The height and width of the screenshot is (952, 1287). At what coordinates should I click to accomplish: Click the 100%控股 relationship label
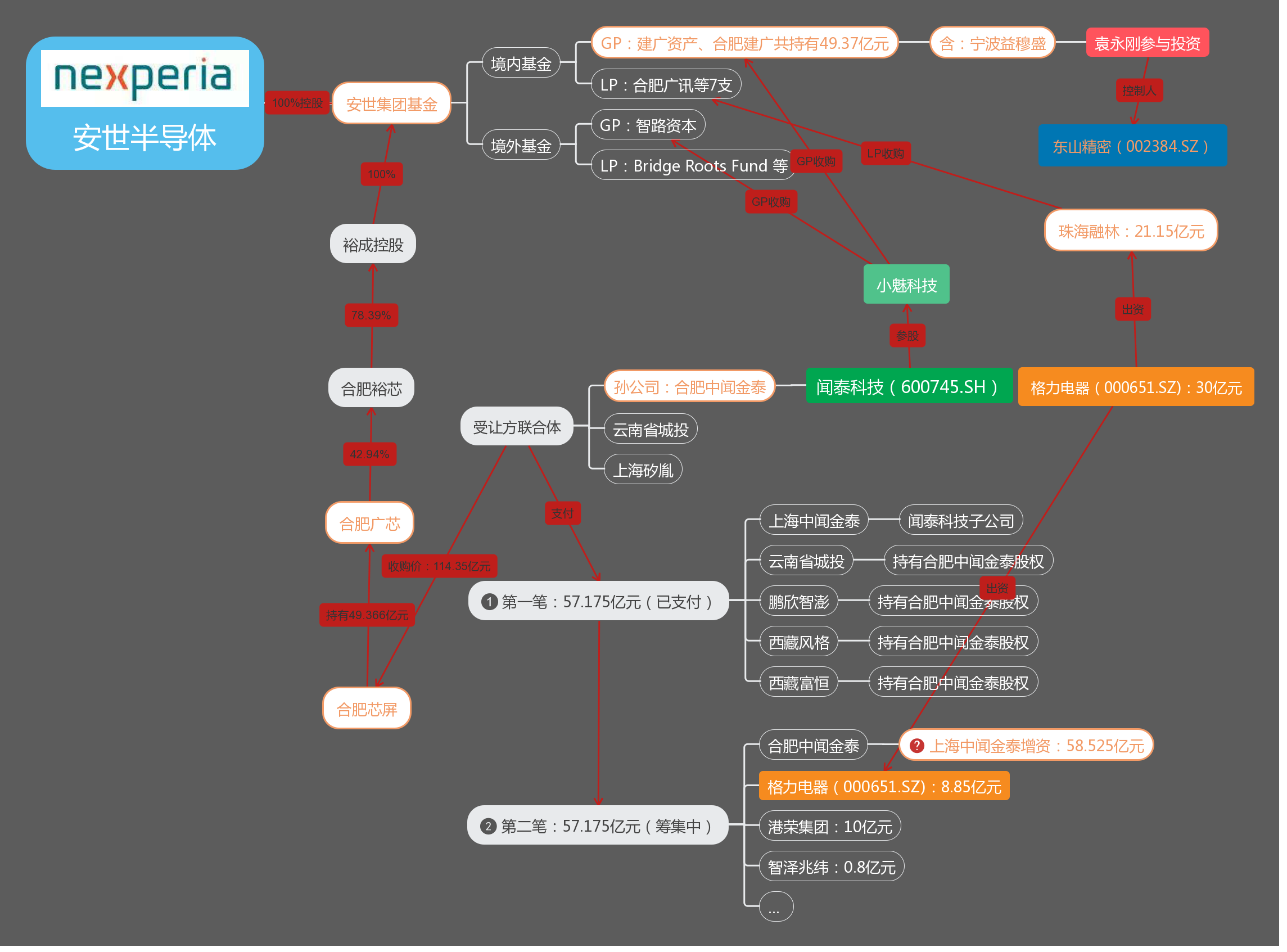(x=299, y=103)
